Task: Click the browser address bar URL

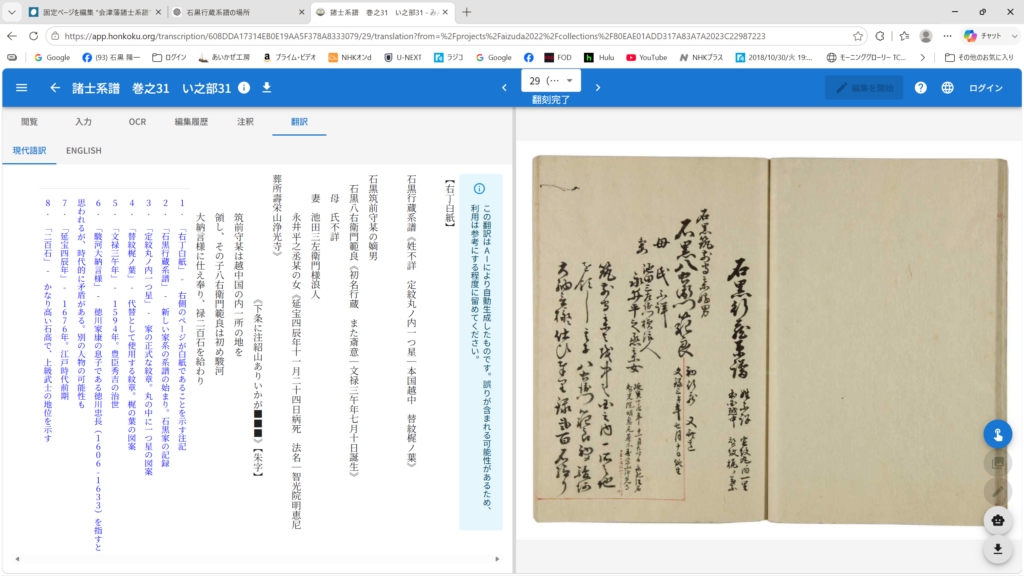Action: pos(415,37)
